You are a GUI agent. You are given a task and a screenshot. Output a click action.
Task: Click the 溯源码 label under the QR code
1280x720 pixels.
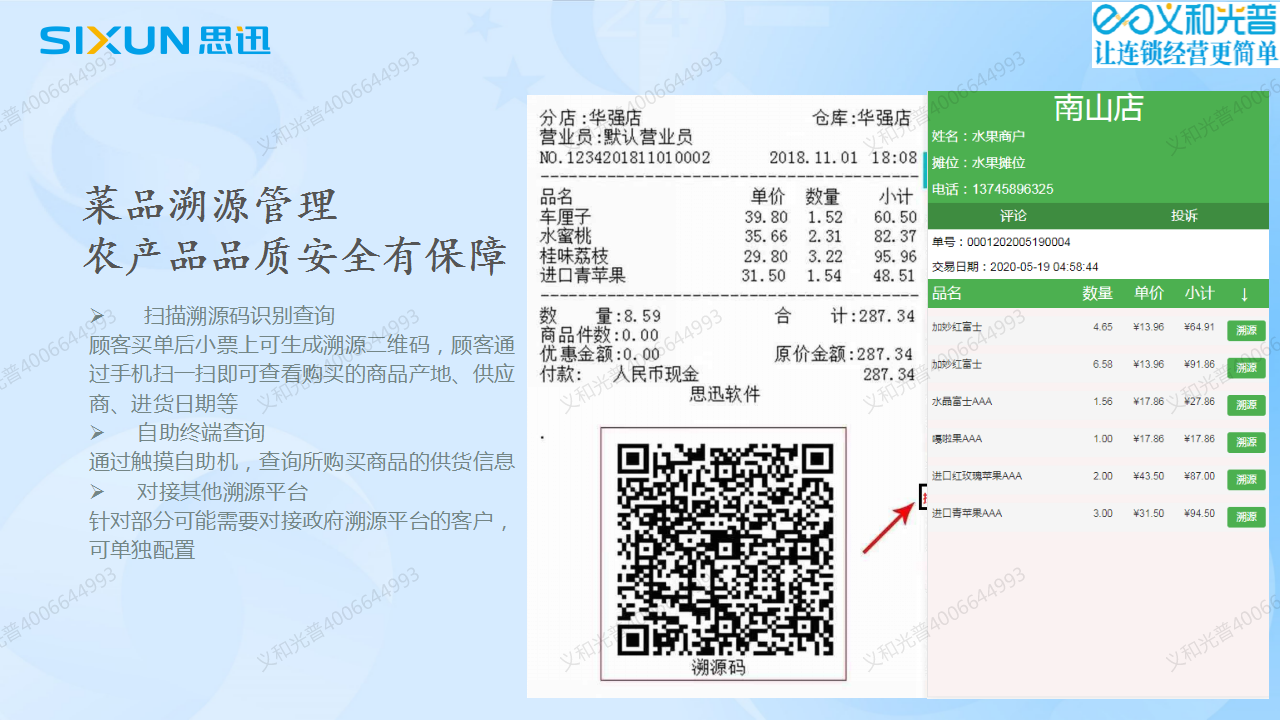718,667
